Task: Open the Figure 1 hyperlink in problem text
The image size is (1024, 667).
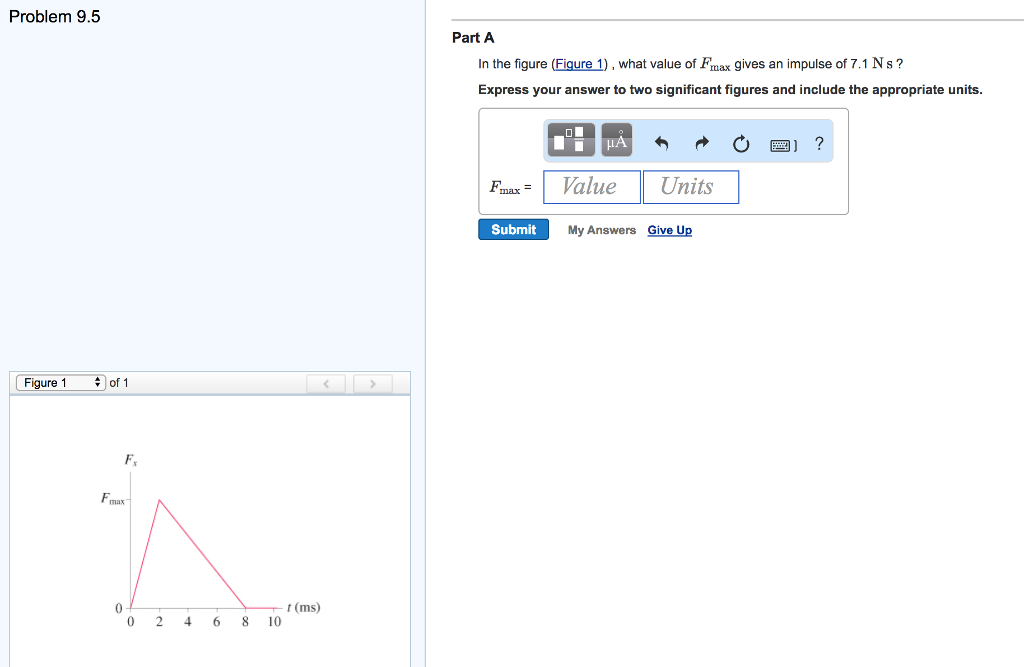Action: pyautogui.click(x=579, y=63)
